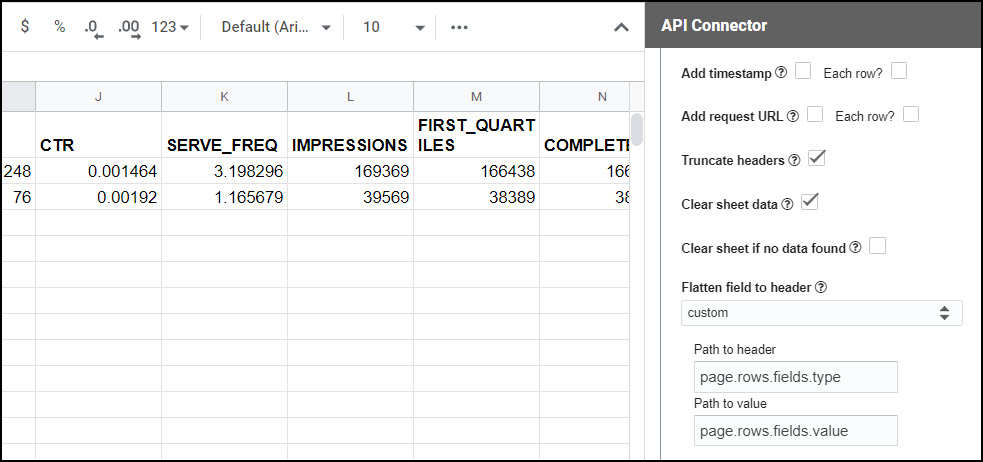This screenshot has width=983, height=462.
Task: Show help for Flatten field to header
Action: 821,288
